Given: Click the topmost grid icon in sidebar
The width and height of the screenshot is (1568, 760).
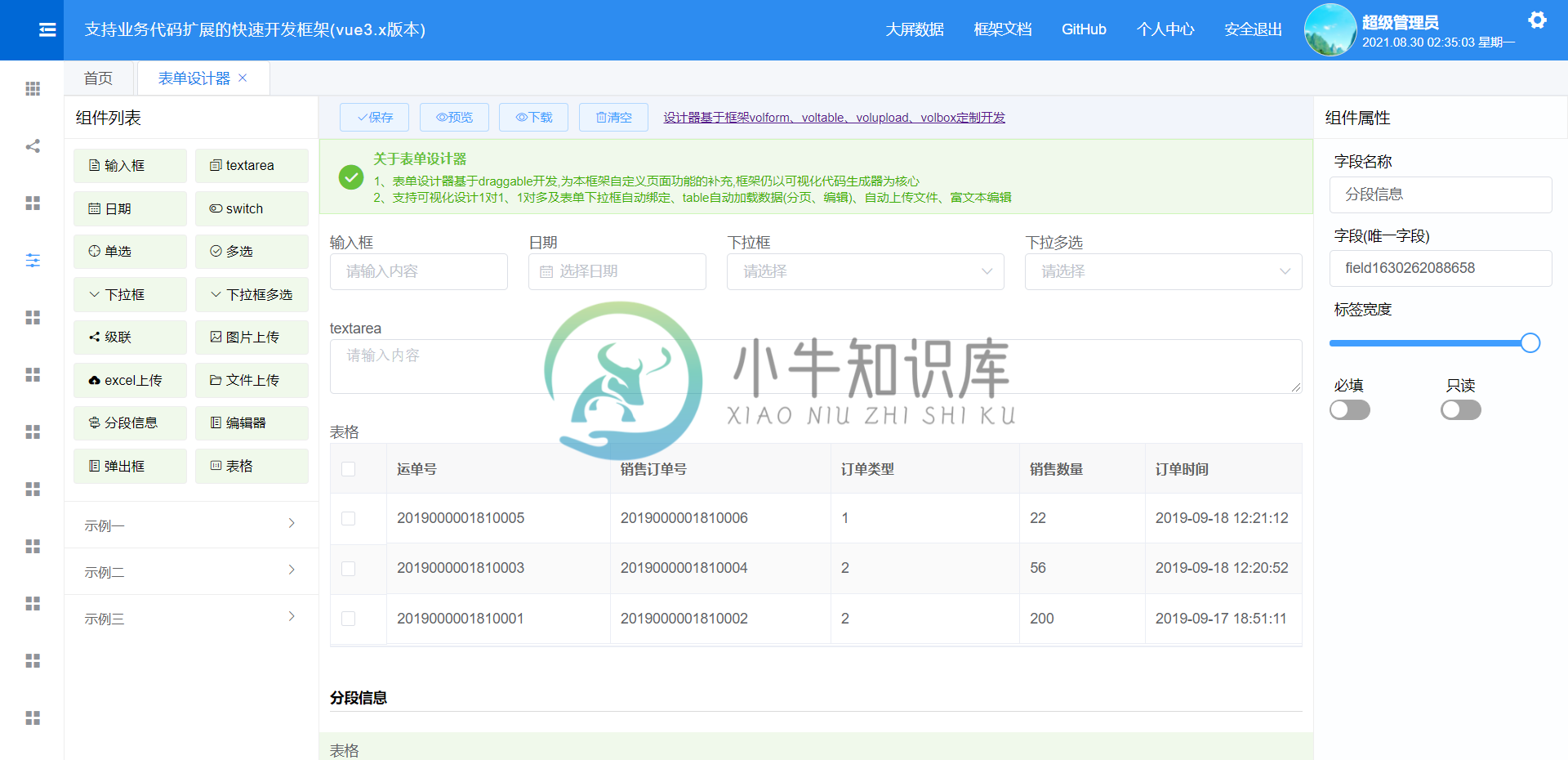Looking at the screenshot, I should click(33, 89).
